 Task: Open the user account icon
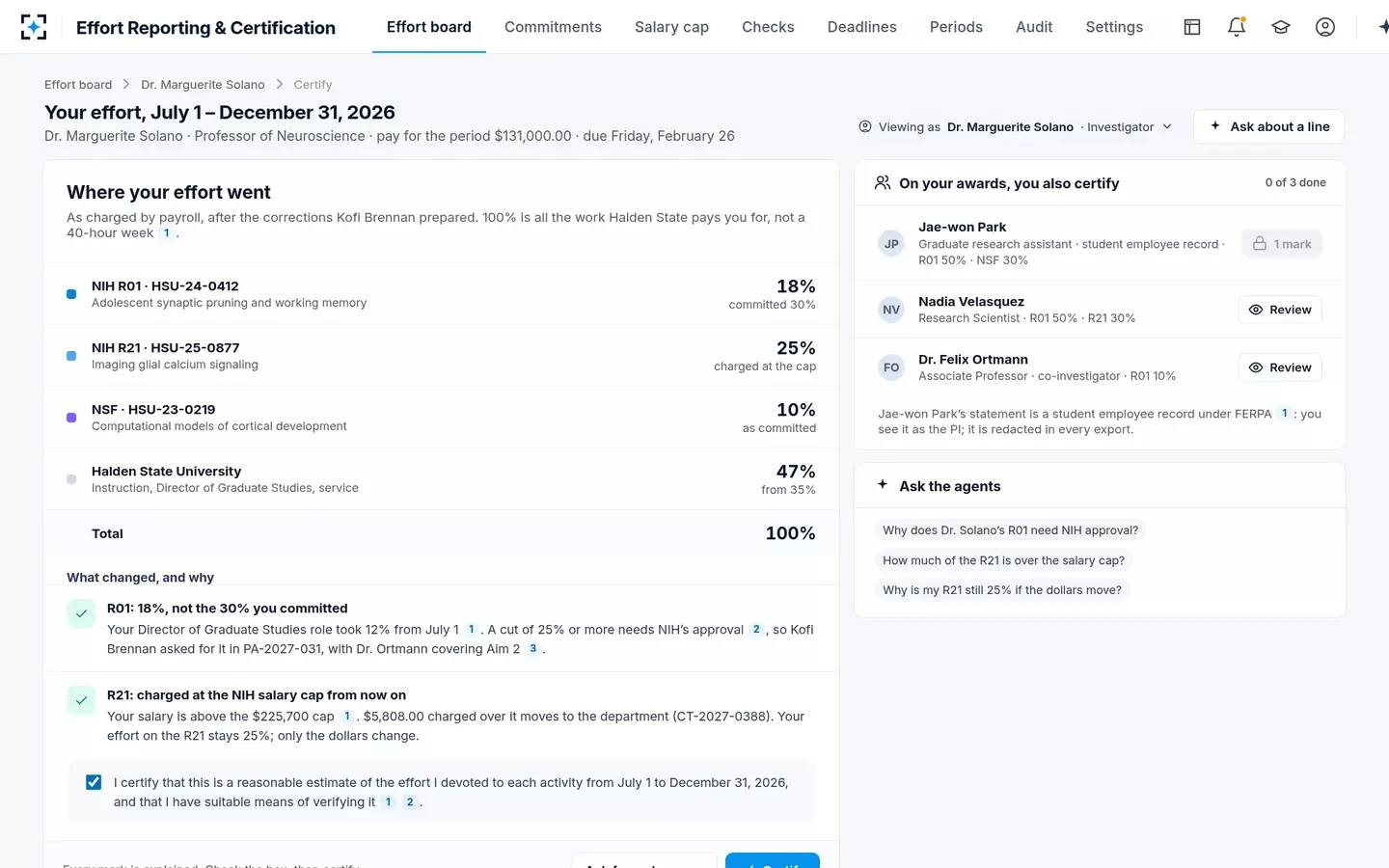[x=1325, y=27]
